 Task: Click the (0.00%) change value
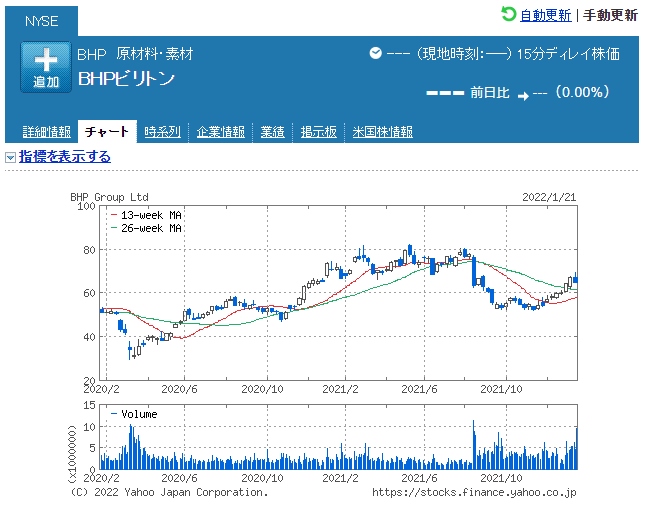(582, 92)
